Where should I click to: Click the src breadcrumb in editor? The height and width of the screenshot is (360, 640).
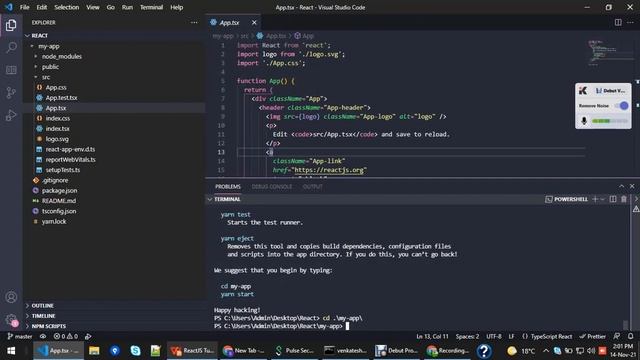(x=244, y=36)
